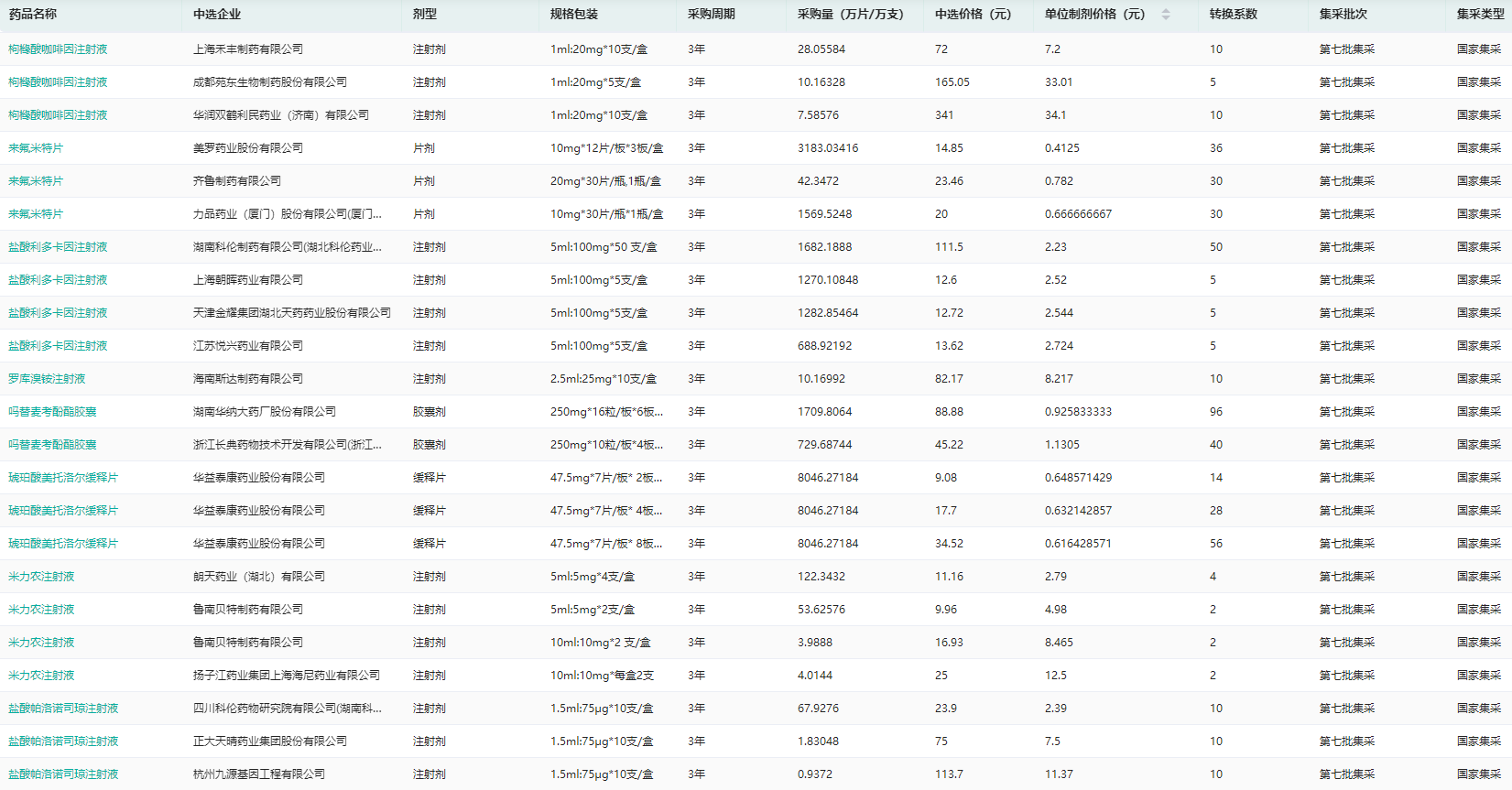Click the 药品名称 column header

pos(33,15)
